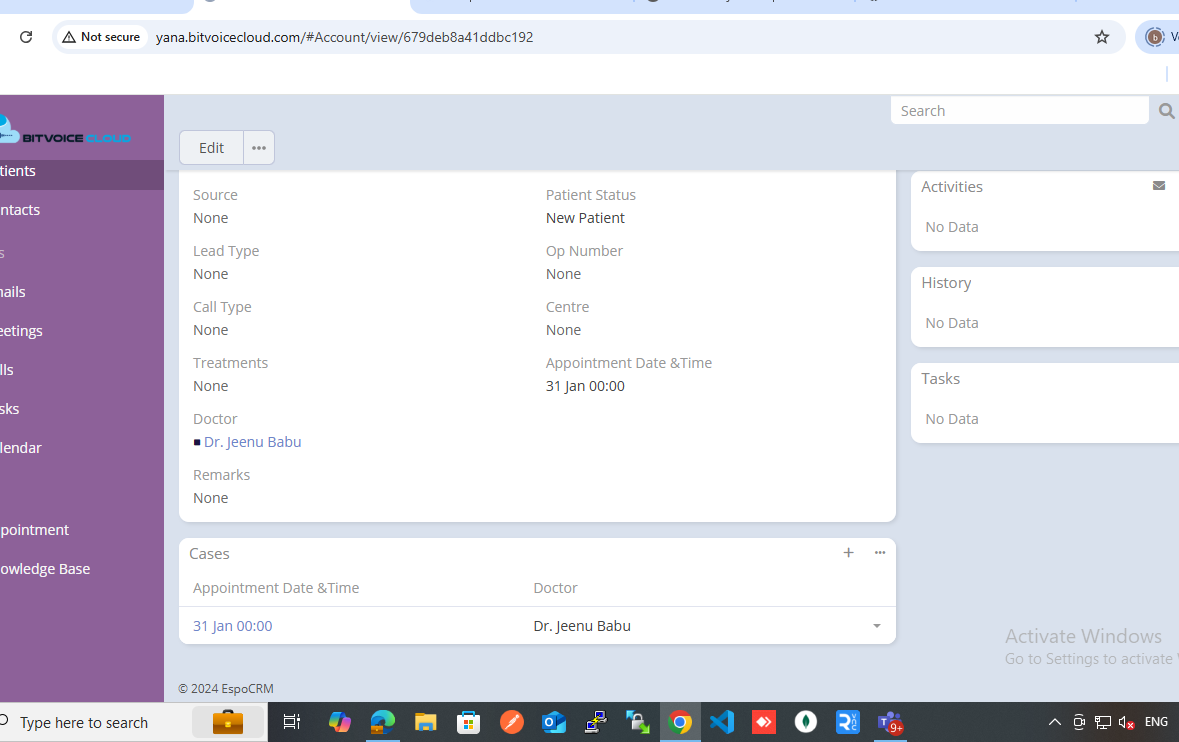Bookmark this page with the star icon
1179x742 pixels.
pyautogui.click(x=1101, y=37)
